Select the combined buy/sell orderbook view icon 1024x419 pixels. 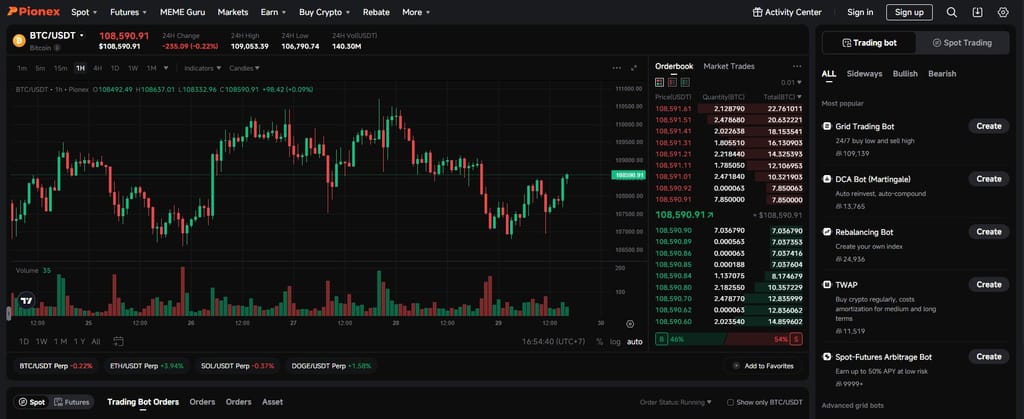point(659,82)
